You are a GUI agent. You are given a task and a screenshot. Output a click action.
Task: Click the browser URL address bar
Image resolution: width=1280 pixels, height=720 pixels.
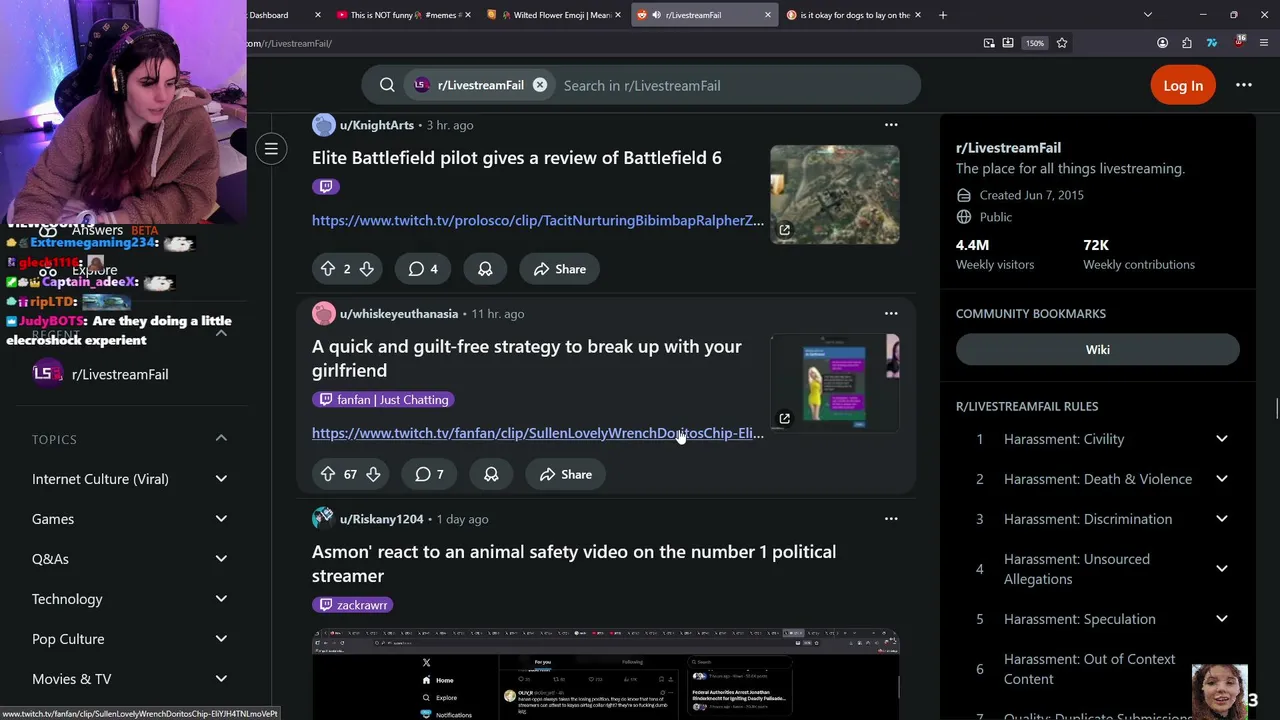610,43
